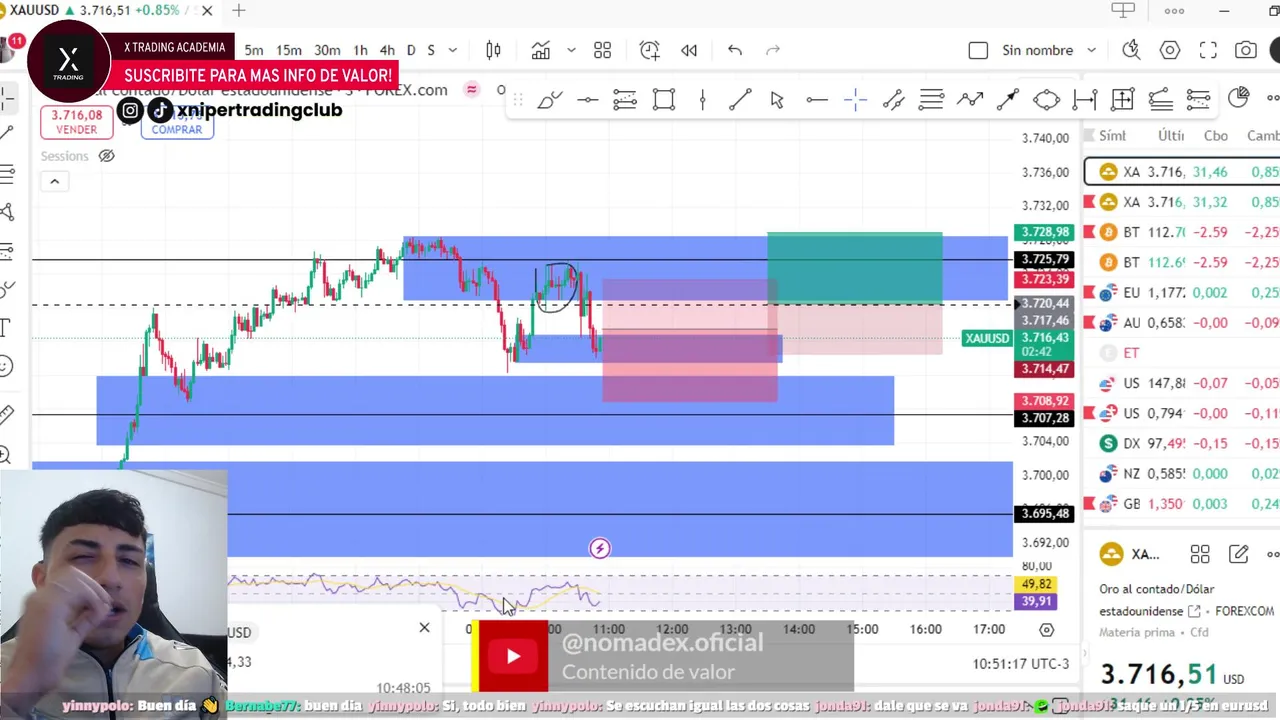Viewport: 1280px width, 720px height.
Task: Switch to the 4h timeframe
Action: point(387,50)
